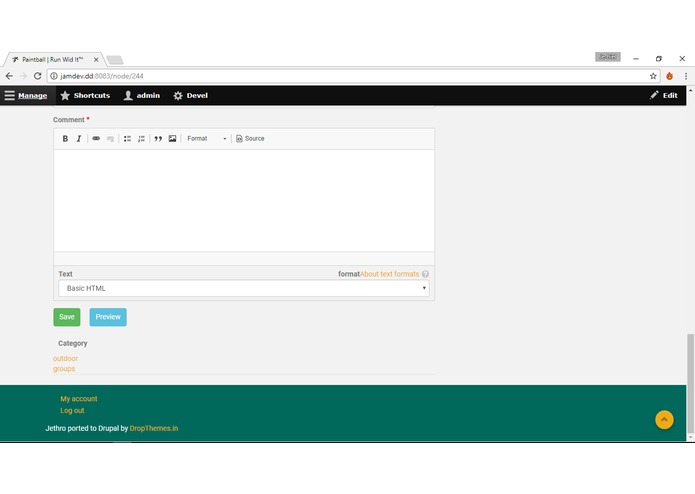The height and width of the screenshot is (494, 695).
Task: Visit the DropThemes.in link
Action: [154, 428]
